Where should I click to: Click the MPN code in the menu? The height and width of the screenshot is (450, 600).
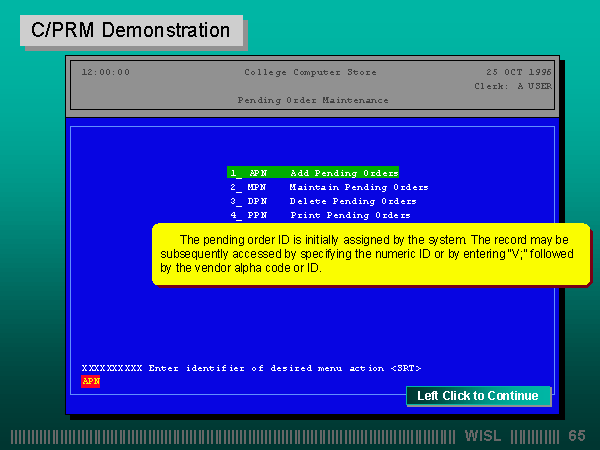pyautogui.click(x=257, y=187)
